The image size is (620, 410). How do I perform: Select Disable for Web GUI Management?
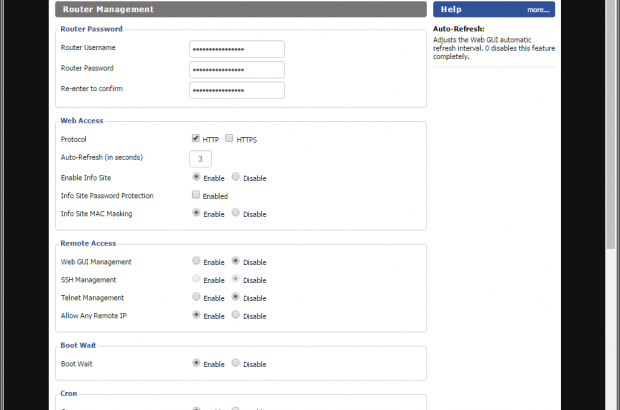pos(236,261)
